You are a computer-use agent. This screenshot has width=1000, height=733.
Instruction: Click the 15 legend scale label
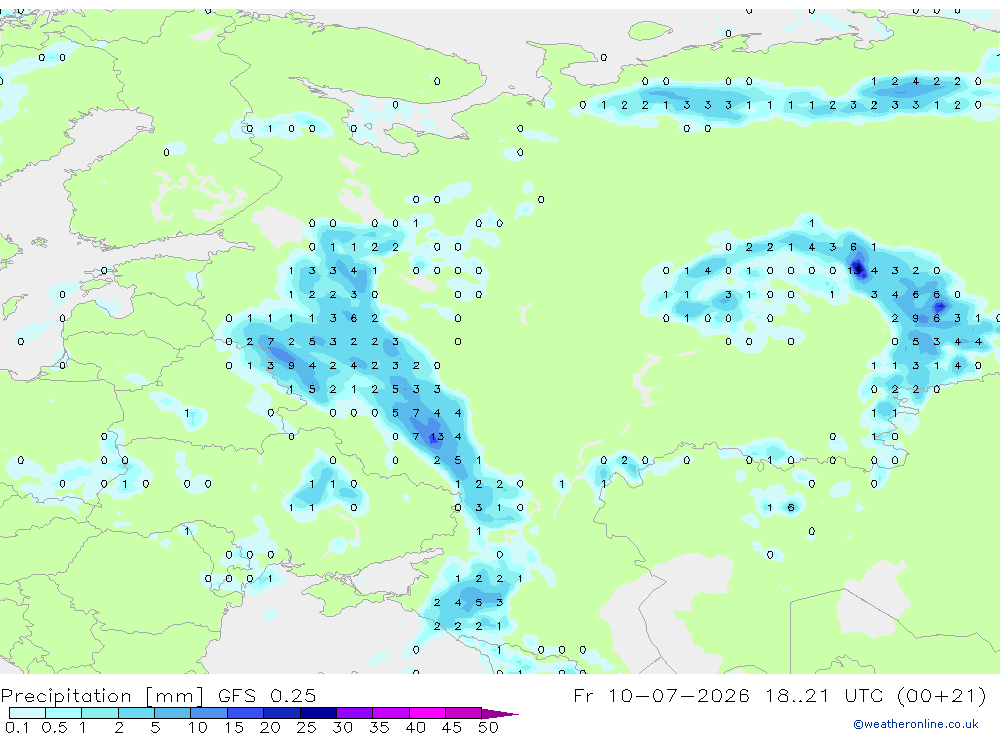(x=233, y=727)
